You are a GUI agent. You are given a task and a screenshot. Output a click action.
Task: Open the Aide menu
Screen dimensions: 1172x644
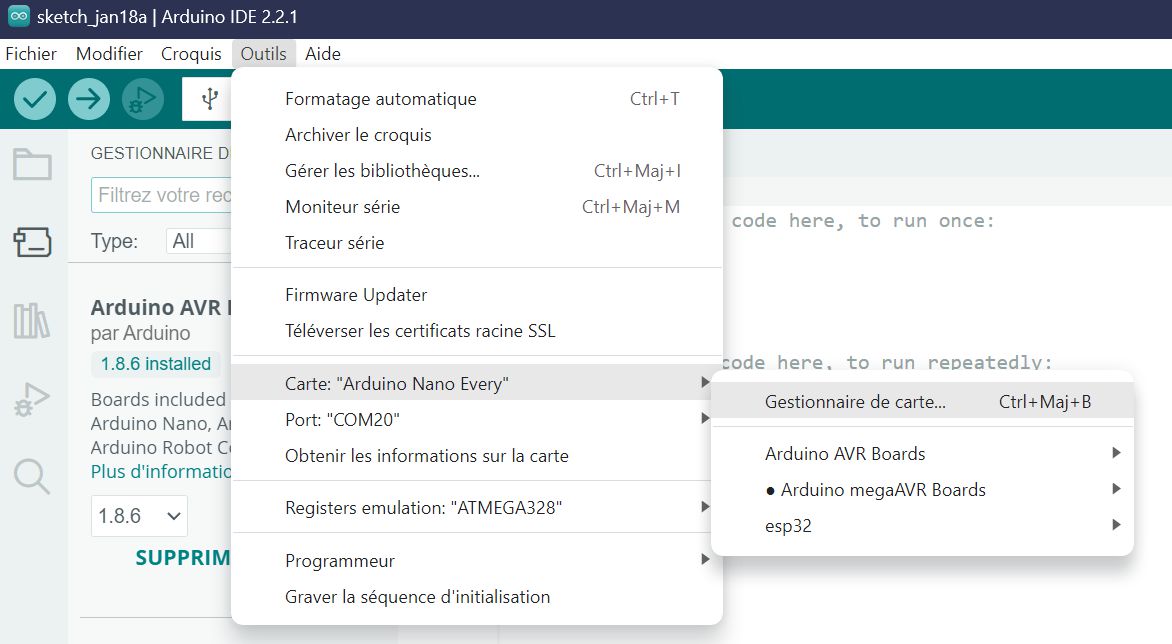(x=323, y=54)
